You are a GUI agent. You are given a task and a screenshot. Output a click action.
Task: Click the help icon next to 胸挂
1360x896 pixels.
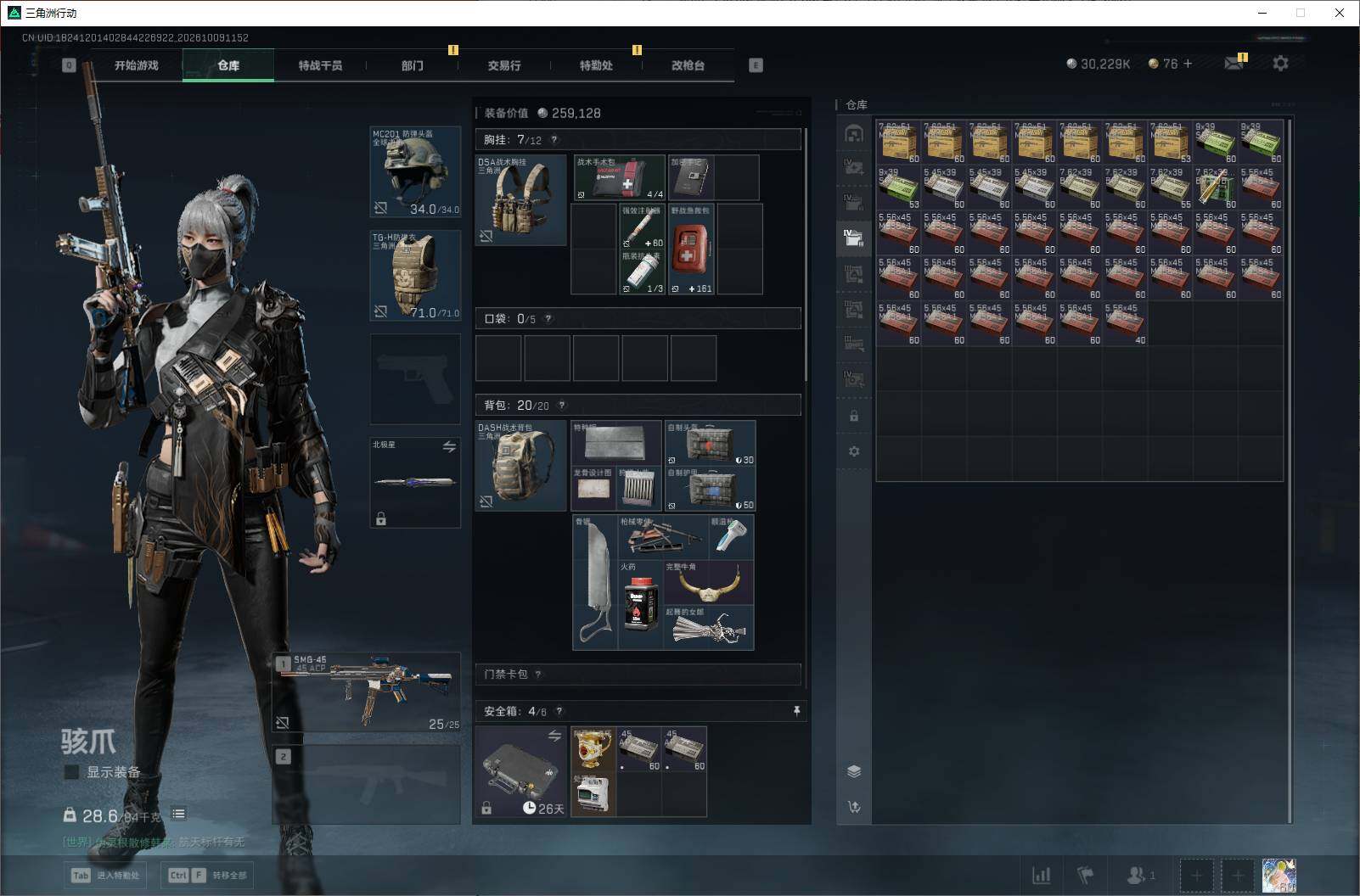pos(554,140)
